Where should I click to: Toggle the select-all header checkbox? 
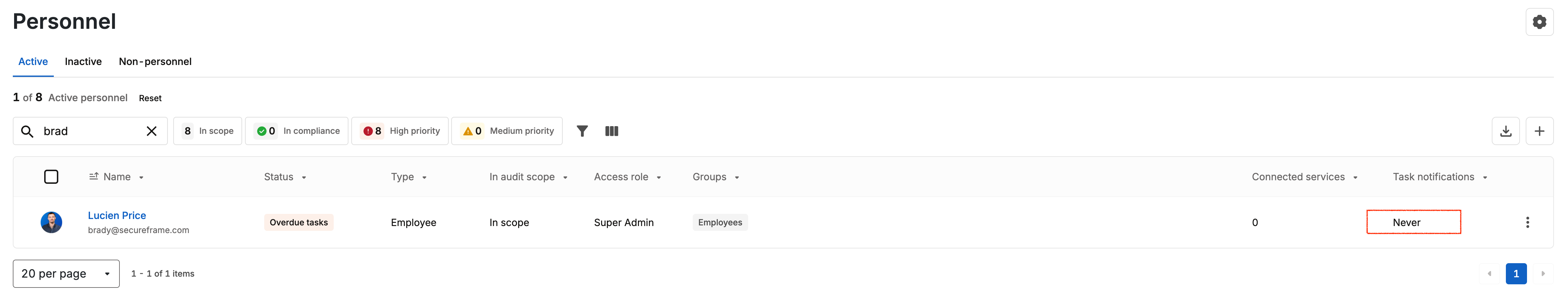(51, 176)
